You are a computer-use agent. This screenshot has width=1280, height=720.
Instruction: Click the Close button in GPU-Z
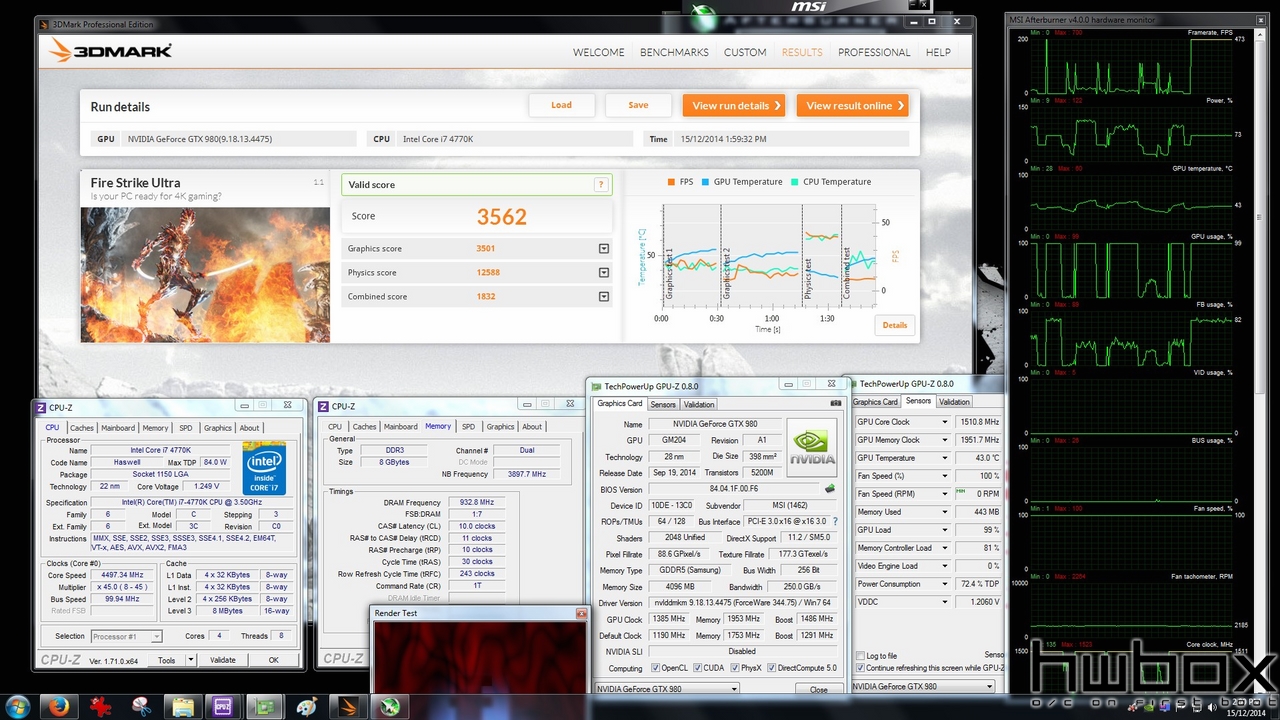[x=818, y=689]
